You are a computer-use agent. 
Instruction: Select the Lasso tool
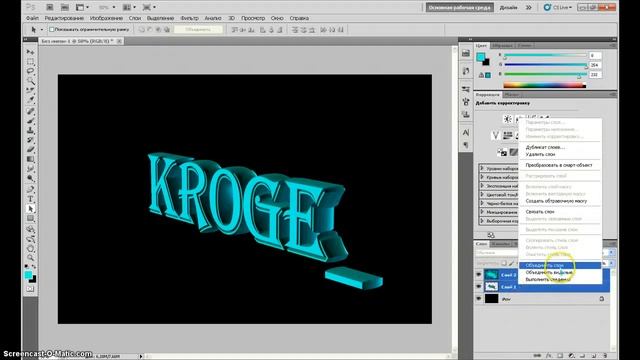tap(31, 71)
